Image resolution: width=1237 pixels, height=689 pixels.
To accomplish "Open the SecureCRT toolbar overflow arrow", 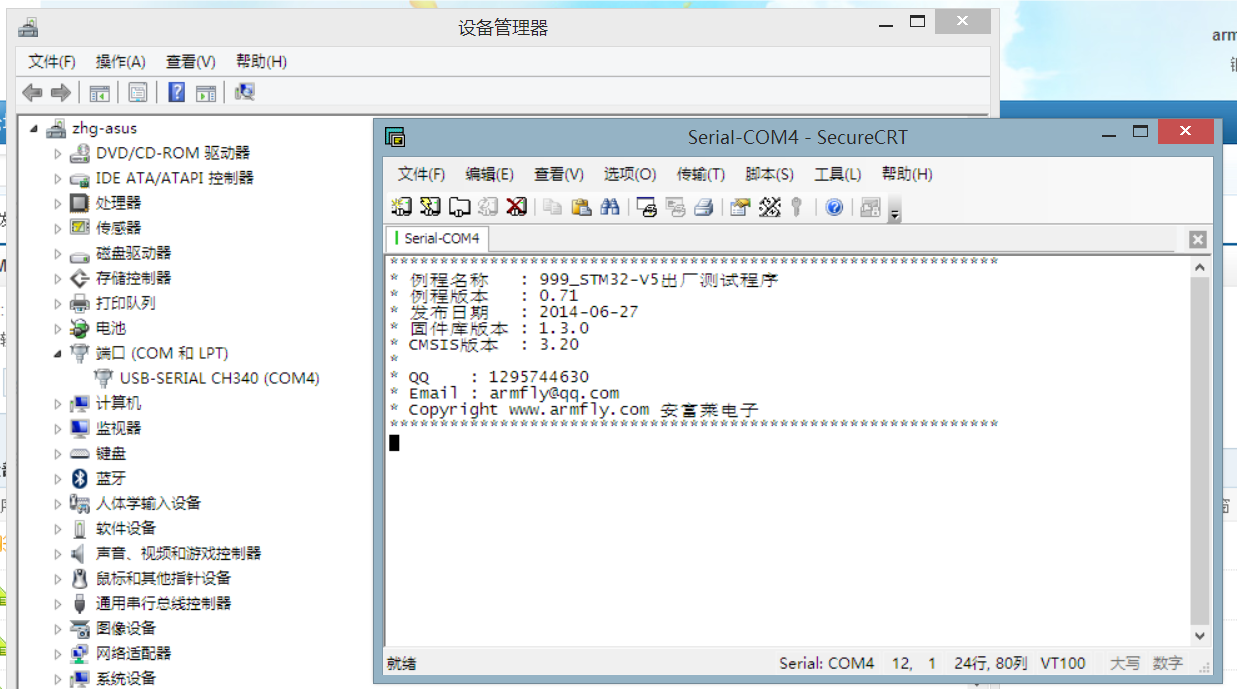I will (895, 210).
